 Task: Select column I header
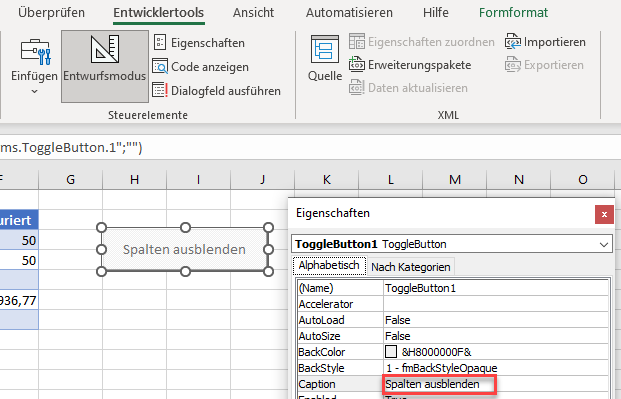click(198, 179)
